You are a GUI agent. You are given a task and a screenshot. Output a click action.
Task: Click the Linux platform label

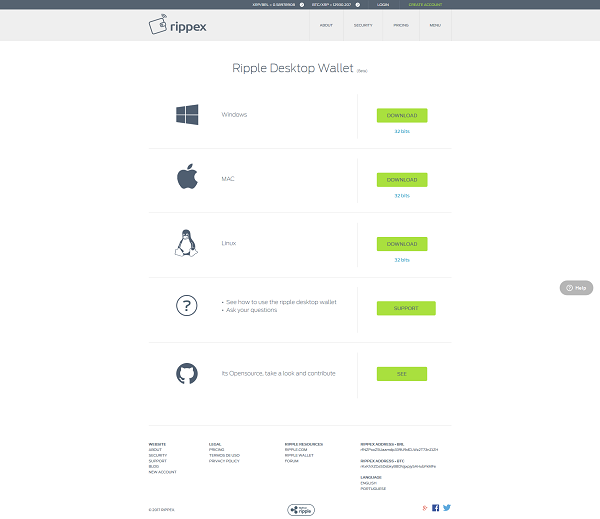(229, 243)
